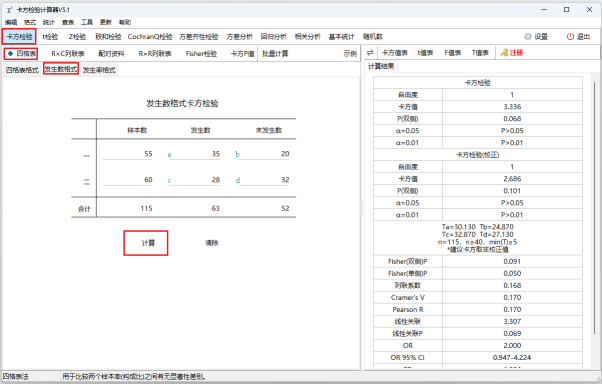The height and width of the screenshot is (384, 602).
Task: Open the 基本统计 module
Action: click(341, 36)
